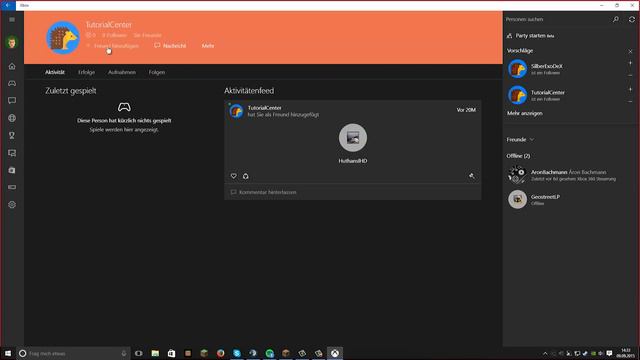Click TutorialCenter avatar in Aktivitätenfeed post
640x360 pixels.
(x=236, y=111)
